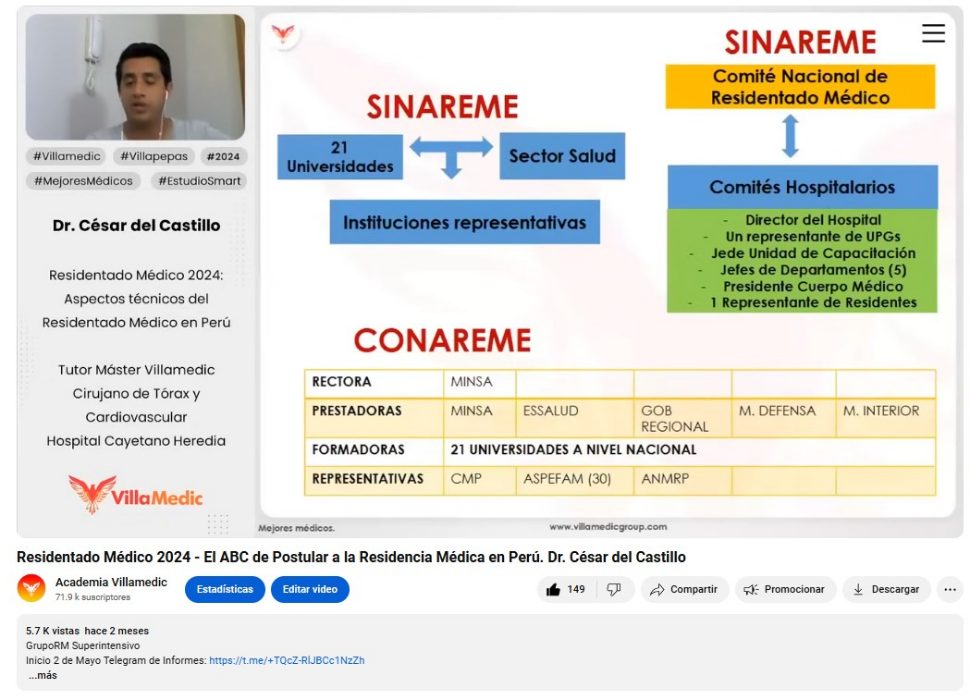Click the '71.9 k suscriptores' count
The width and height of the screenshot is (970, 700).
tap(93, 597)
